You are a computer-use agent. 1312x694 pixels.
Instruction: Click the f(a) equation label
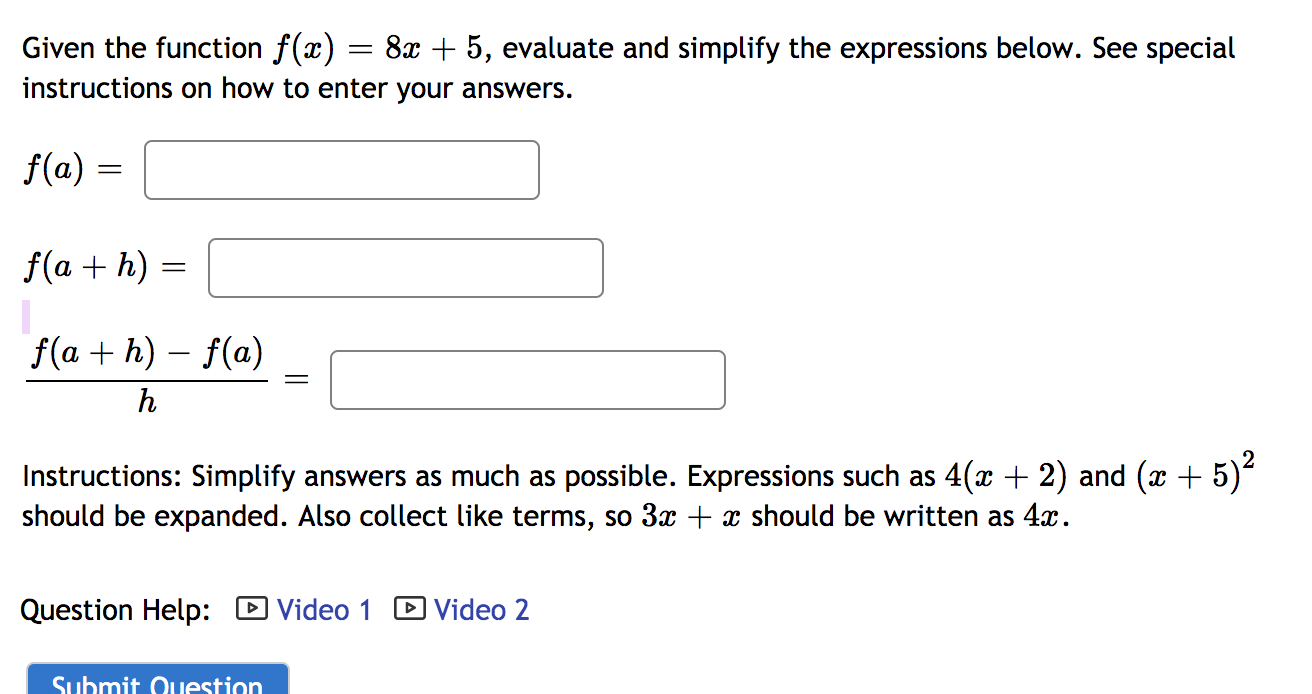(72, 168)
